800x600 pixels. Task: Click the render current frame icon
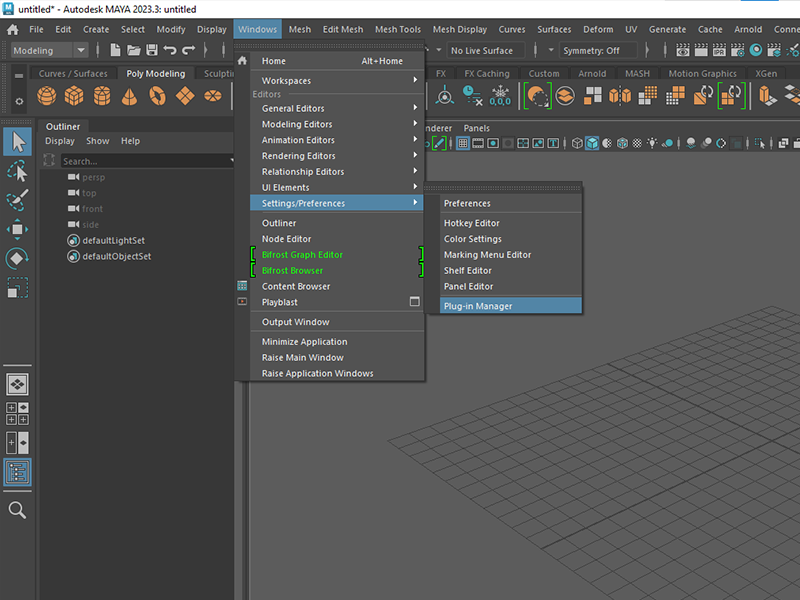(x=701, y=50)
